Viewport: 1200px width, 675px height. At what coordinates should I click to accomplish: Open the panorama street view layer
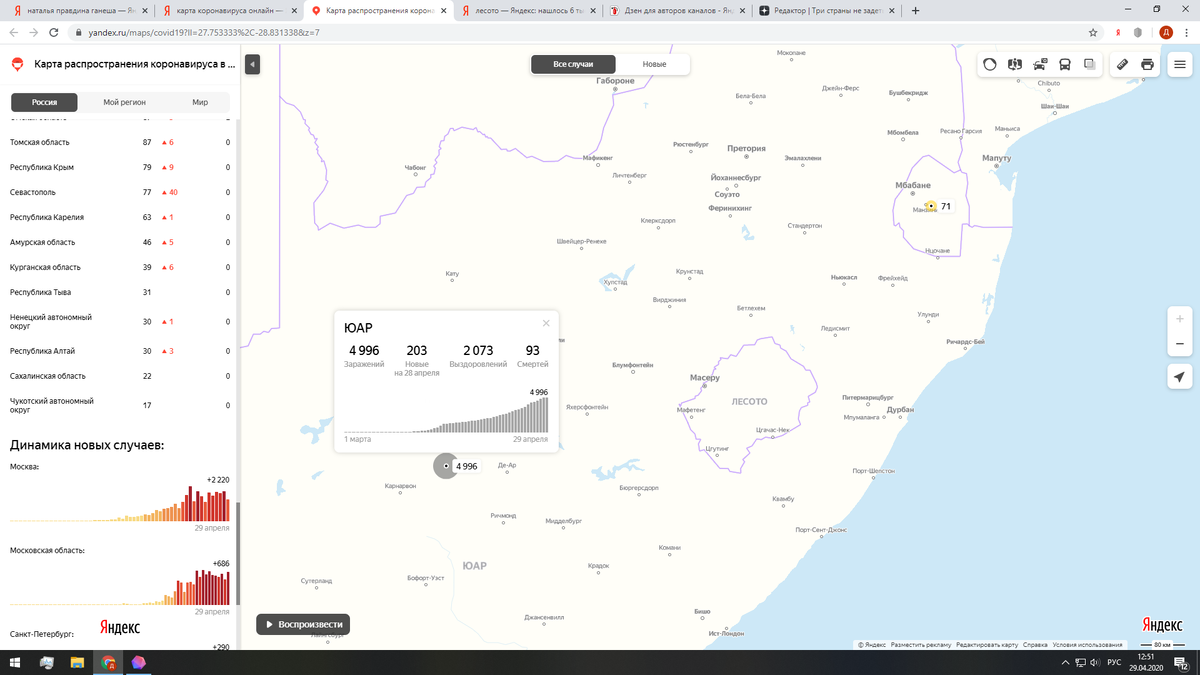[1015, 64]
